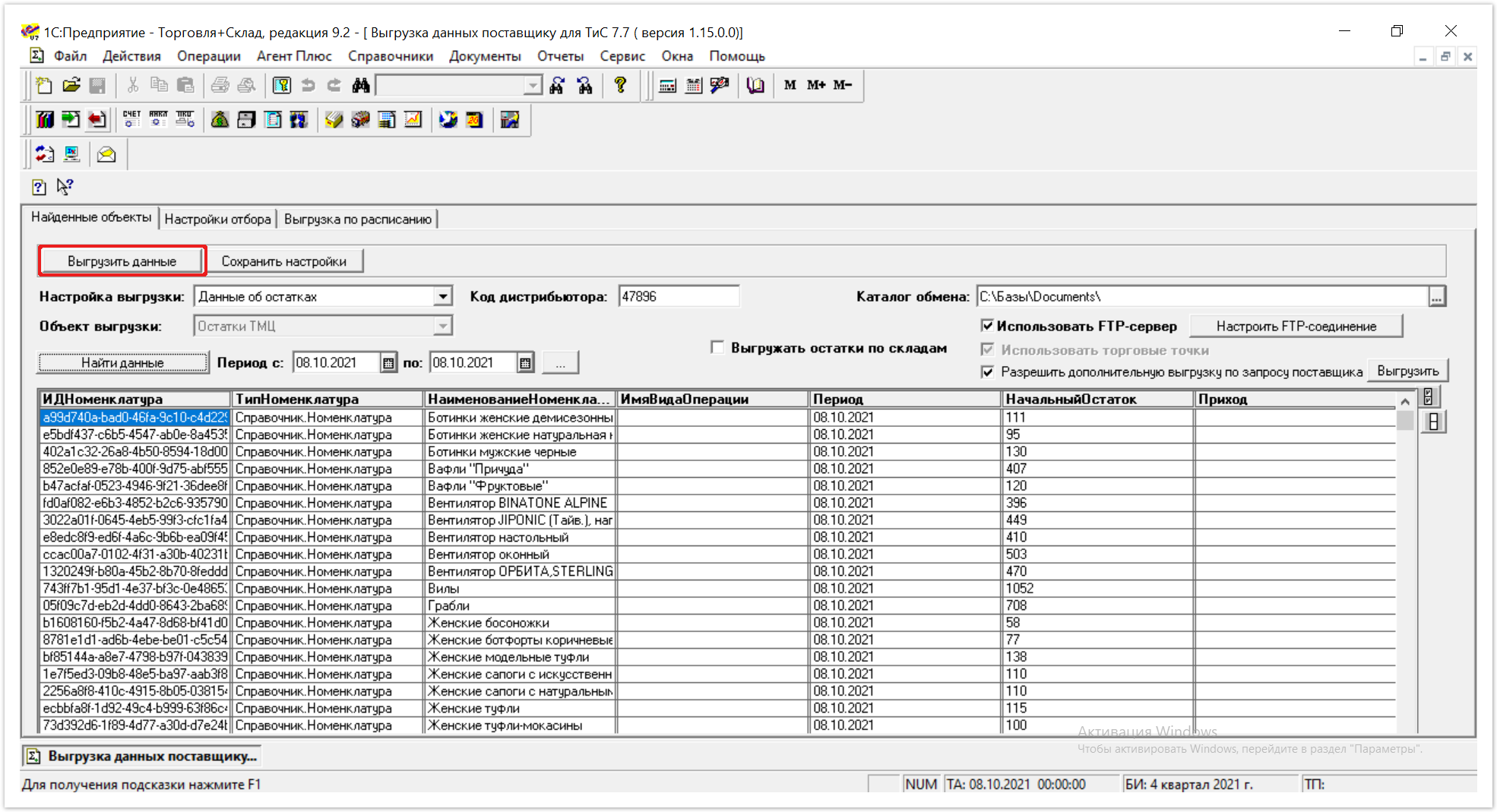The width and height of the screenshot is (1497, 812).
Task: Open calendar picker for 'по' date
Action: [525, 363]
